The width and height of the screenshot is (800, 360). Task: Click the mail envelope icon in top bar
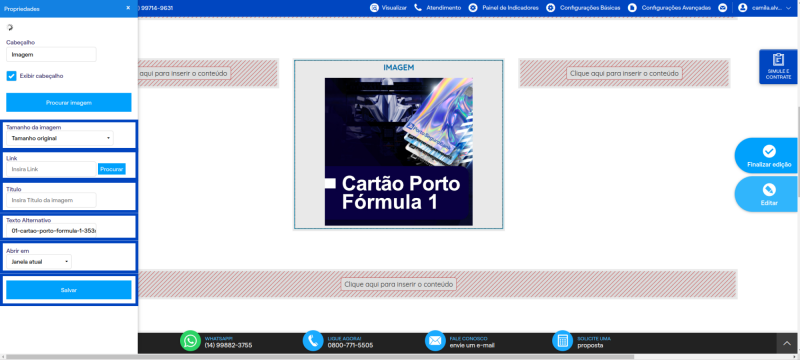click(722, 8)
